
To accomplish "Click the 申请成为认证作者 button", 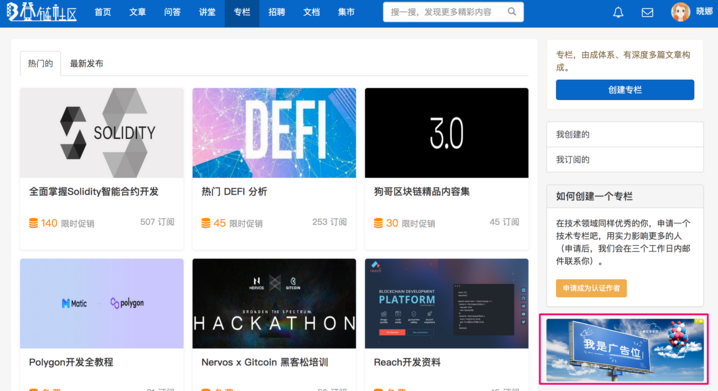I will [591, 288].
